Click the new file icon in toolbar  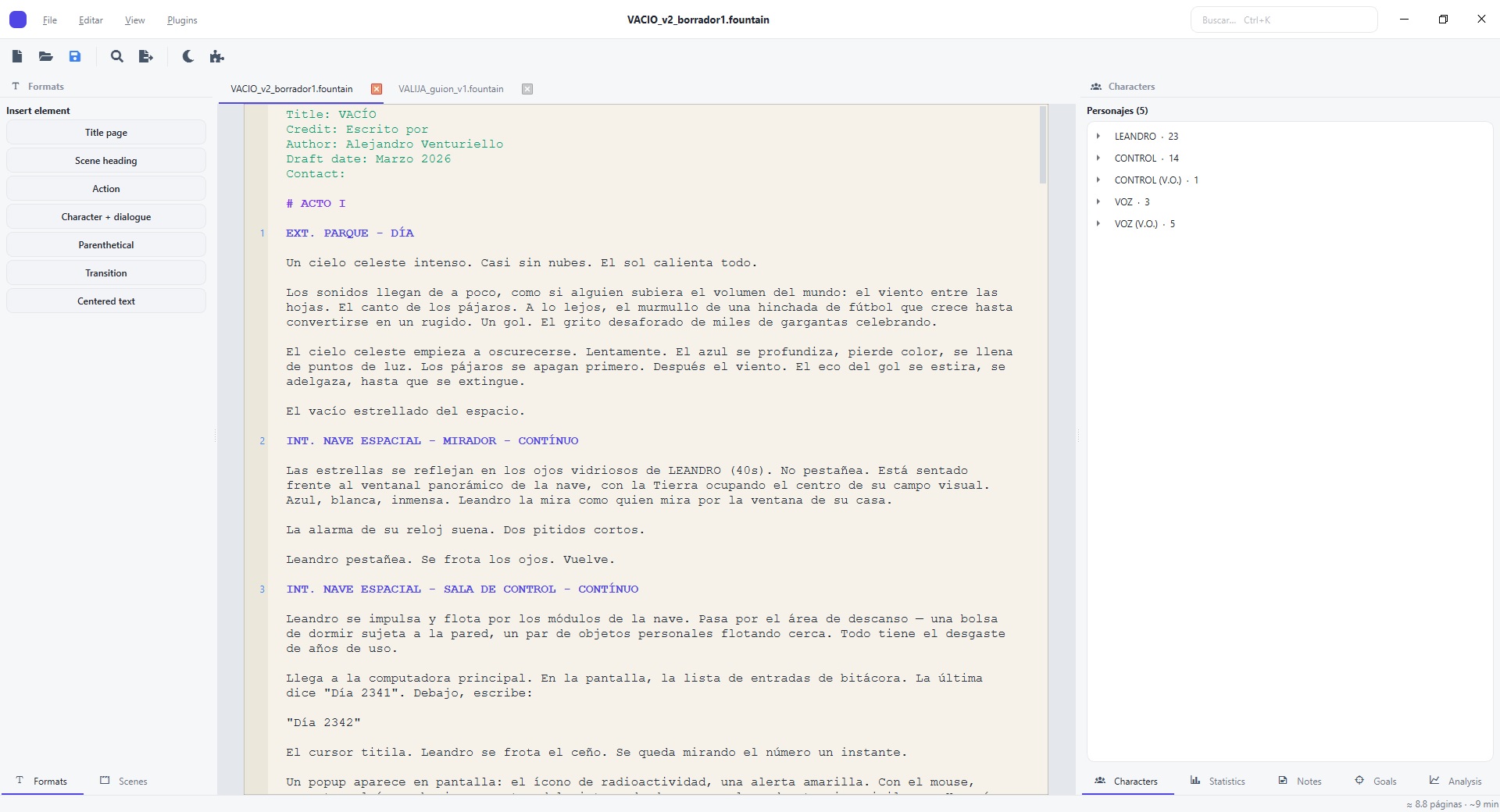17,56
